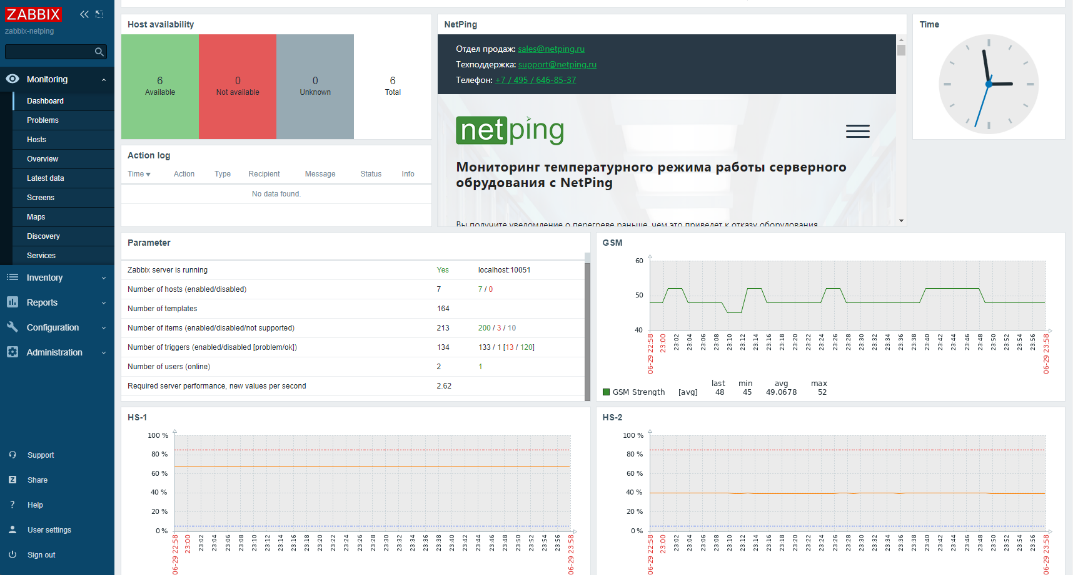The width and height of the screenshot is (1073, 575).
Task: Click the grey Unknown hosts tile
Action: point(315,86)
